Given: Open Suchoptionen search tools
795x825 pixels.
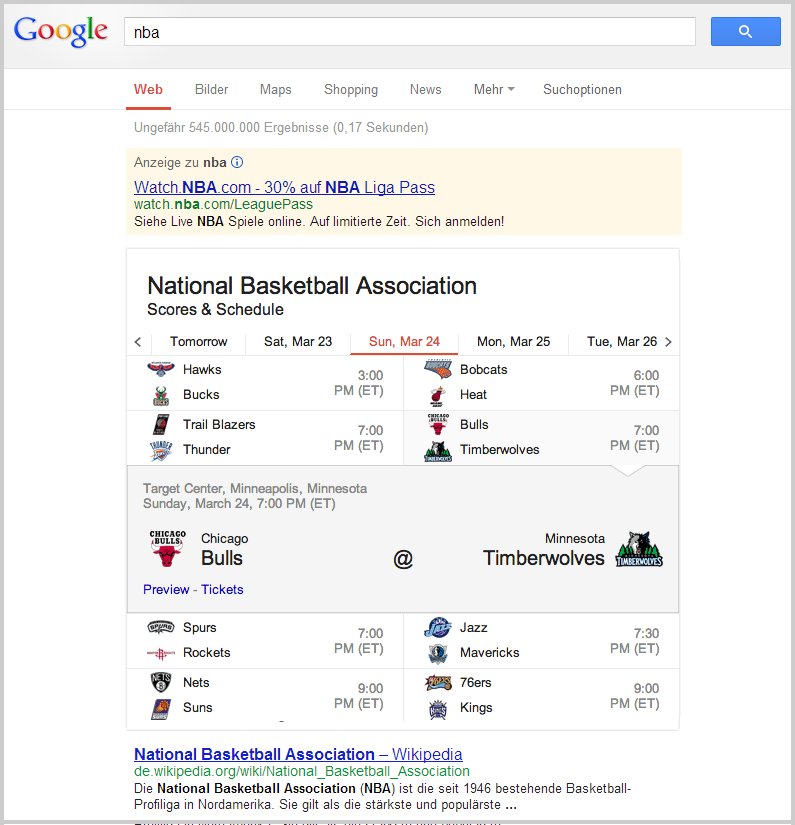Looking at the screenshot, I should (582, 90).
